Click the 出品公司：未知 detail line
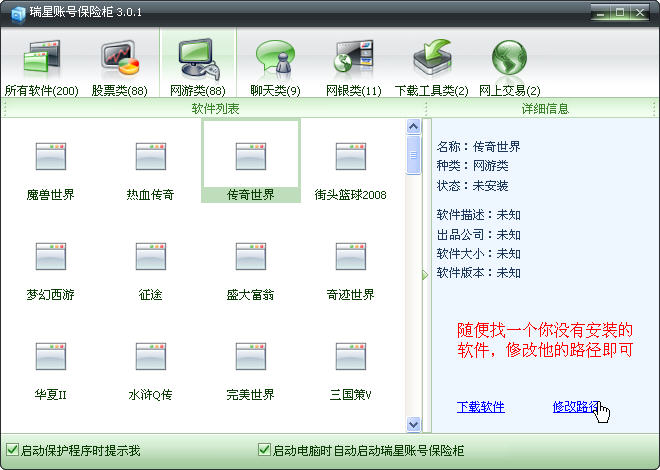 click(x=478, y=235)
